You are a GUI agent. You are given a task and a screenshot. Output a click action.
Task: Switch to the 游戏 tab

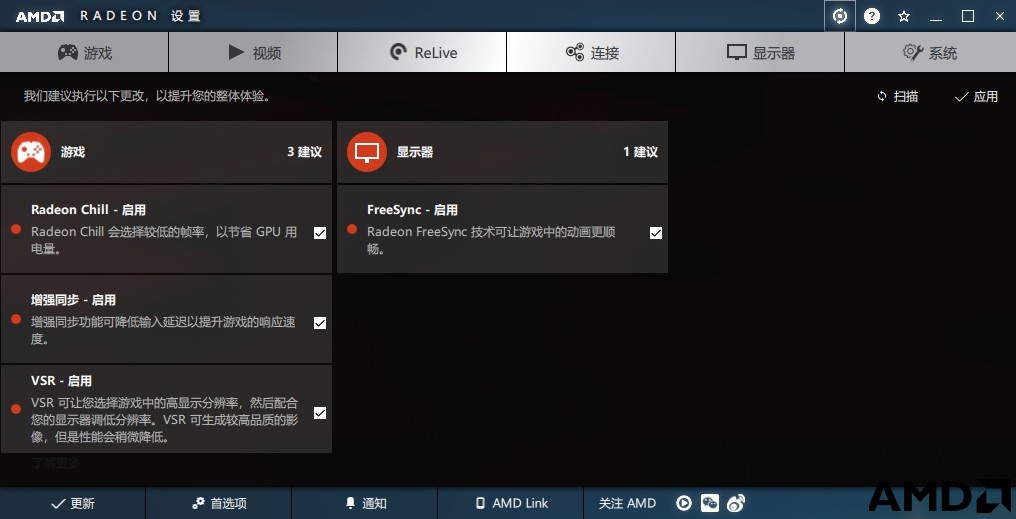point(84,52)
